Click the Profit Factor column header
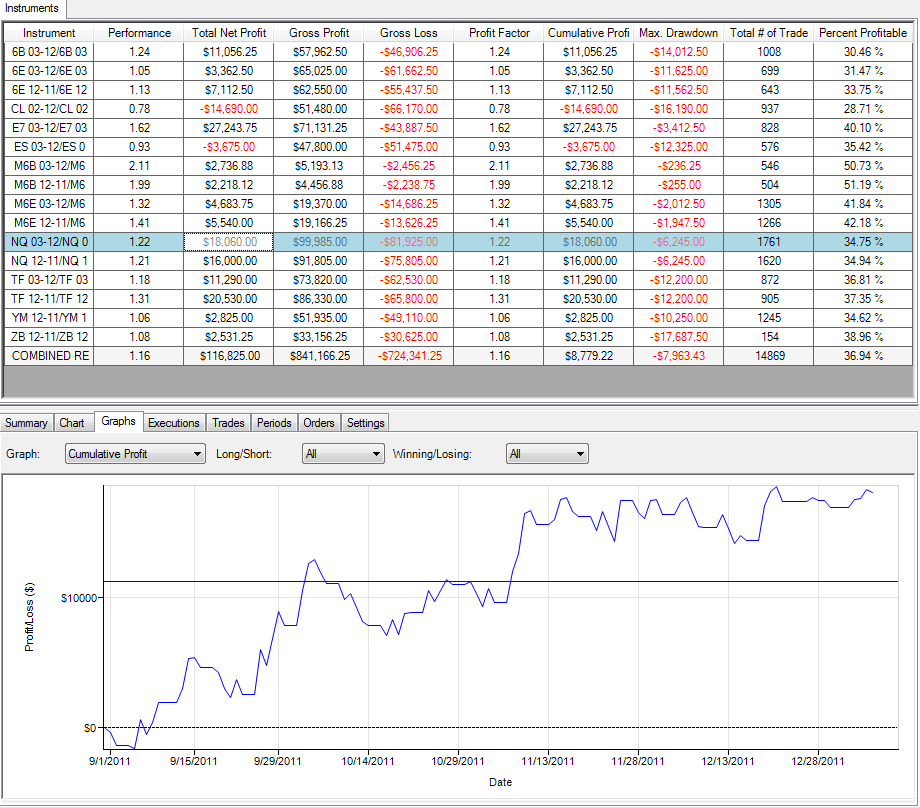This screenshot has height=808, width=920. coord(499,33)
